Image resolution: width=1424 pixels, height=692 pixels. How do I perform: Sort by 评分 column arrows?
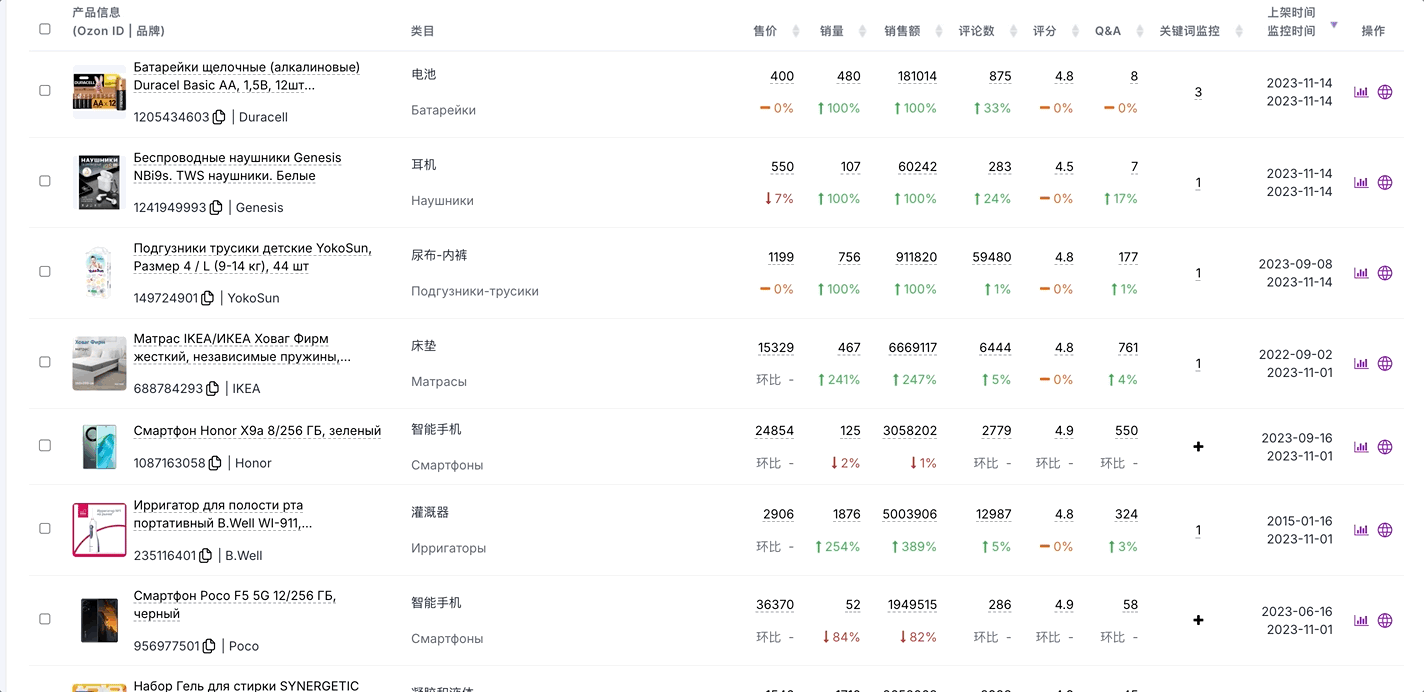tap(1075, 31)
